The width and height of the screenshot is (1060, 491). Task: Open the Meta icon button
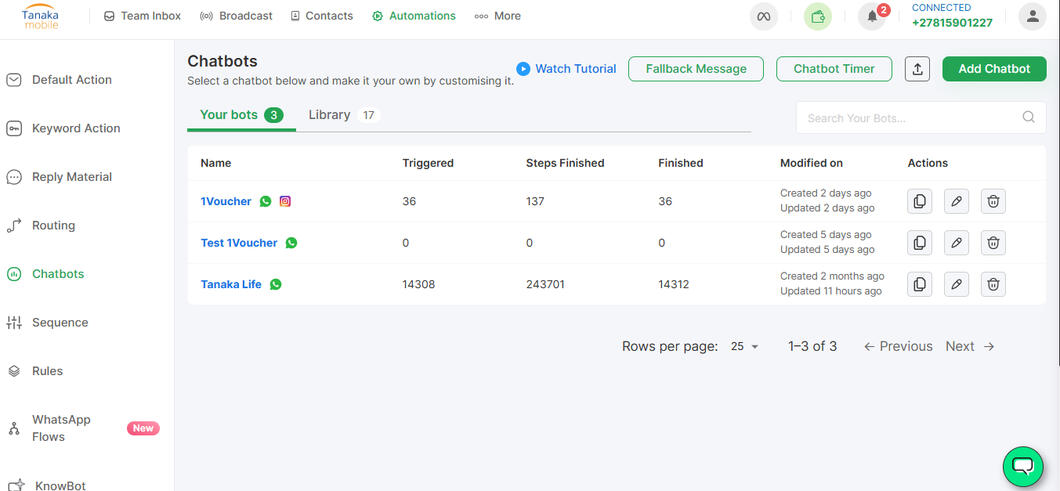pos(764,16)
